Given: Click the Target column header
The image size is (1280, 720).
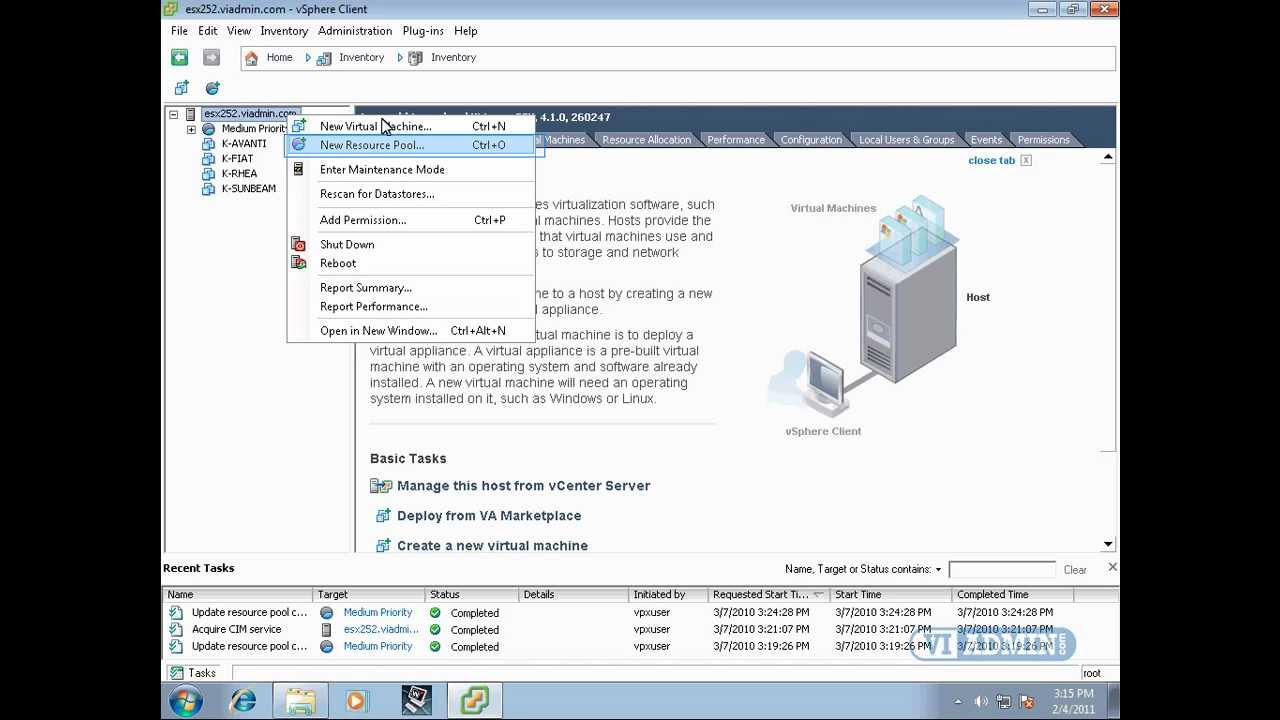Looking at the screenshot, I should [x=370, y=595].
